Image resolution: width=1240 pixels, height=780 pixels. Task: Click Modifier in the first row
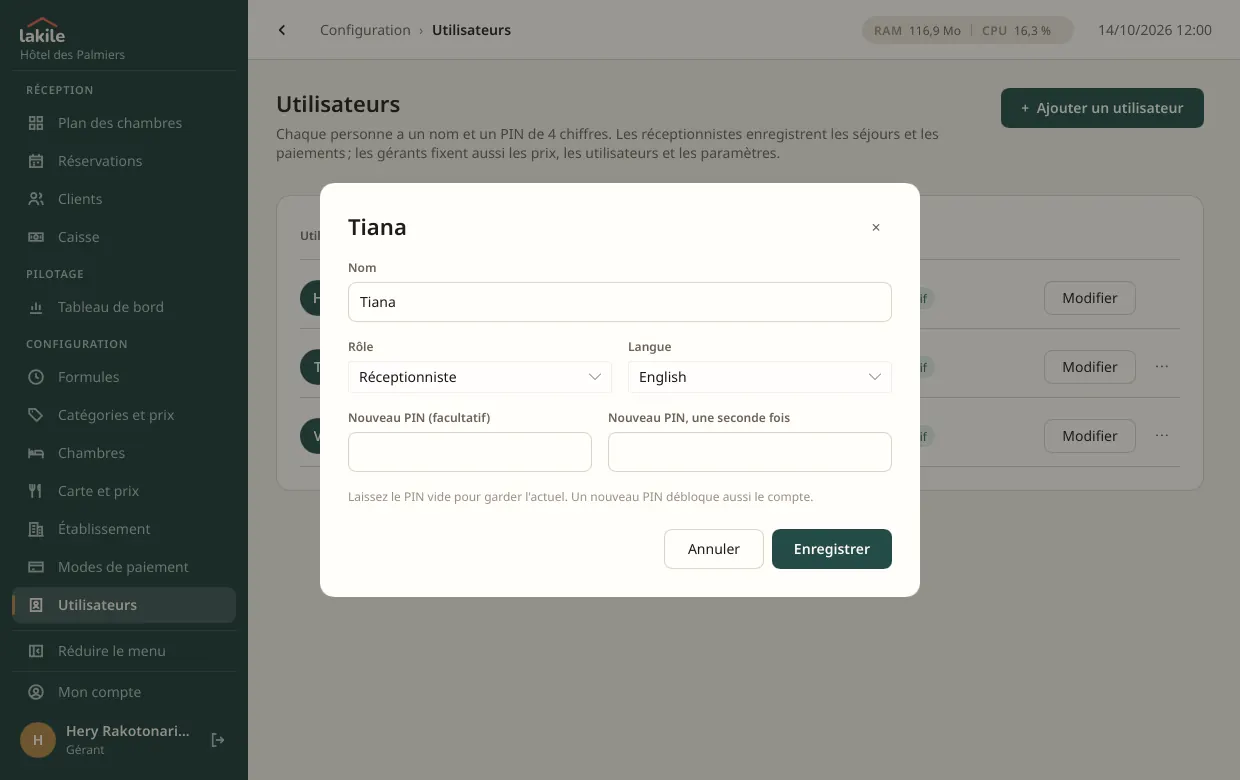(1090, 298)
